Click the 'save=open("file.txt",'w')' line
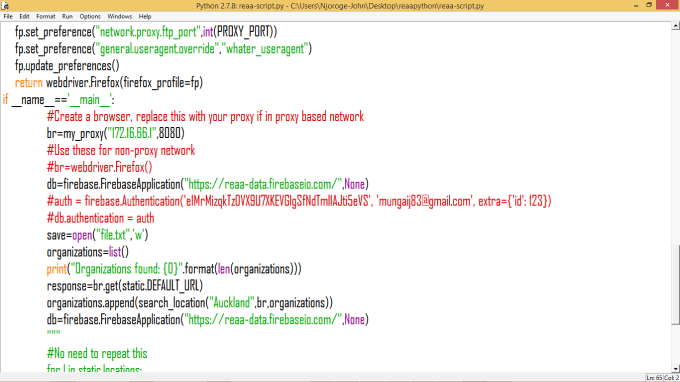680x382 pixels. point(97,235)
